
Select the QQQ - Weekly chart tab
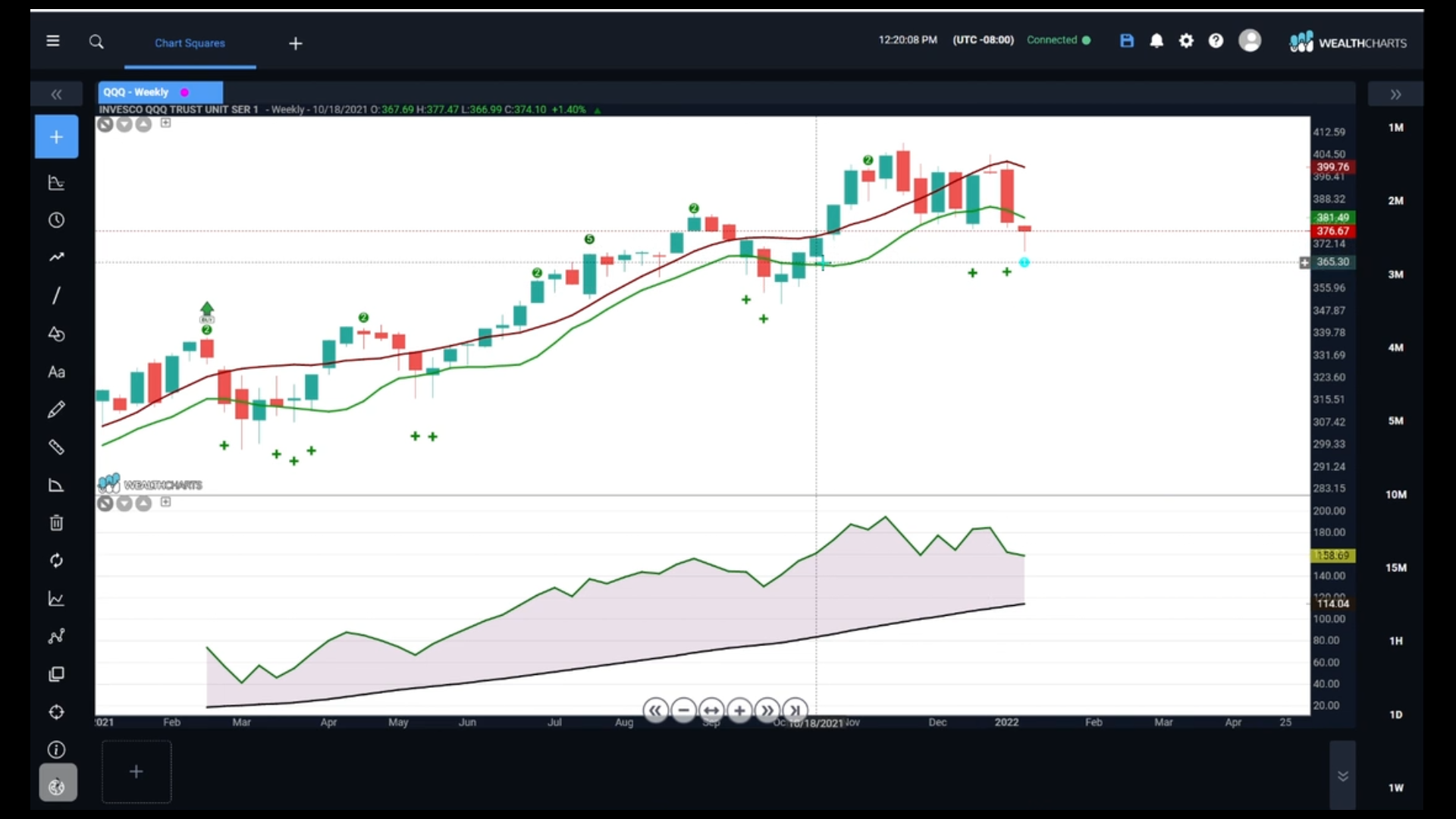coord(160,92)
